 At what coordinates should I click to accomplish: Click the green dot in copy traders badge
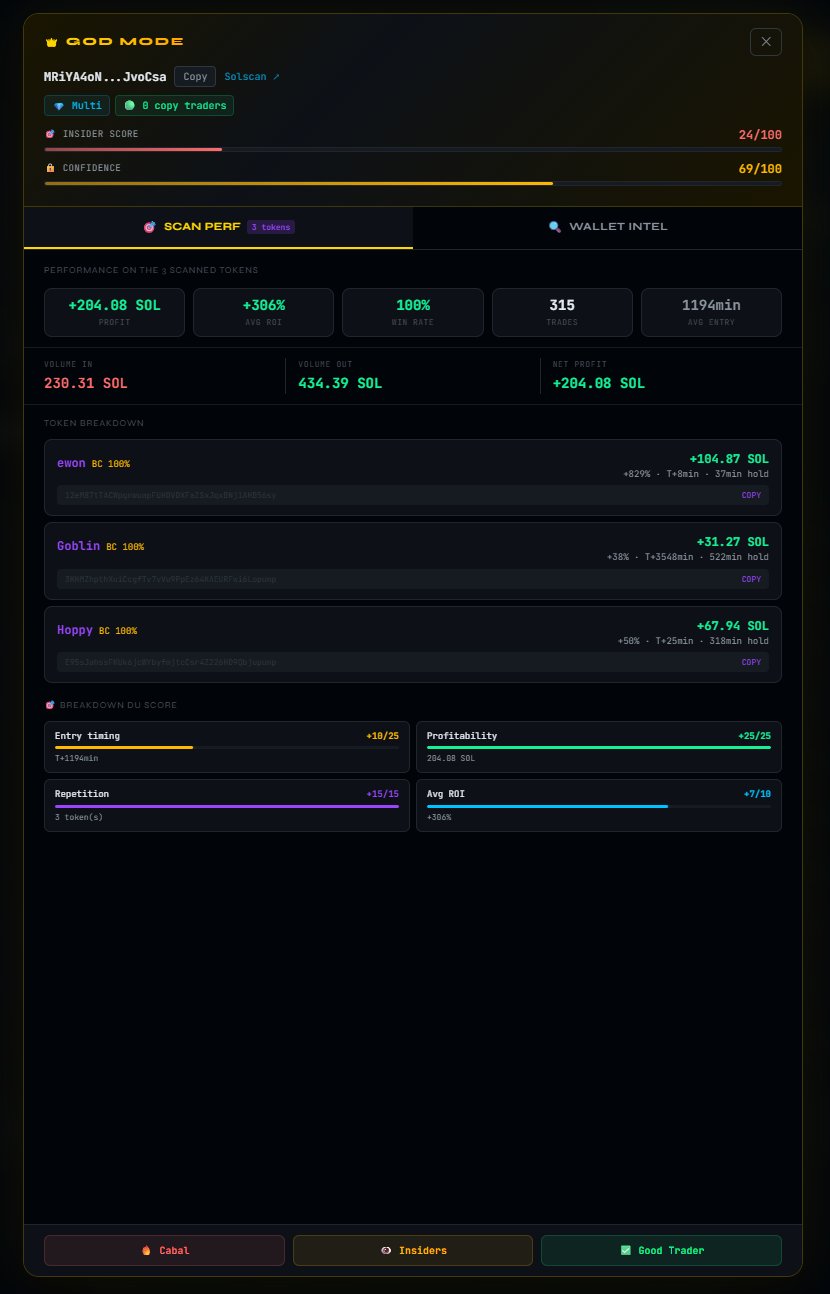(129, 105)
